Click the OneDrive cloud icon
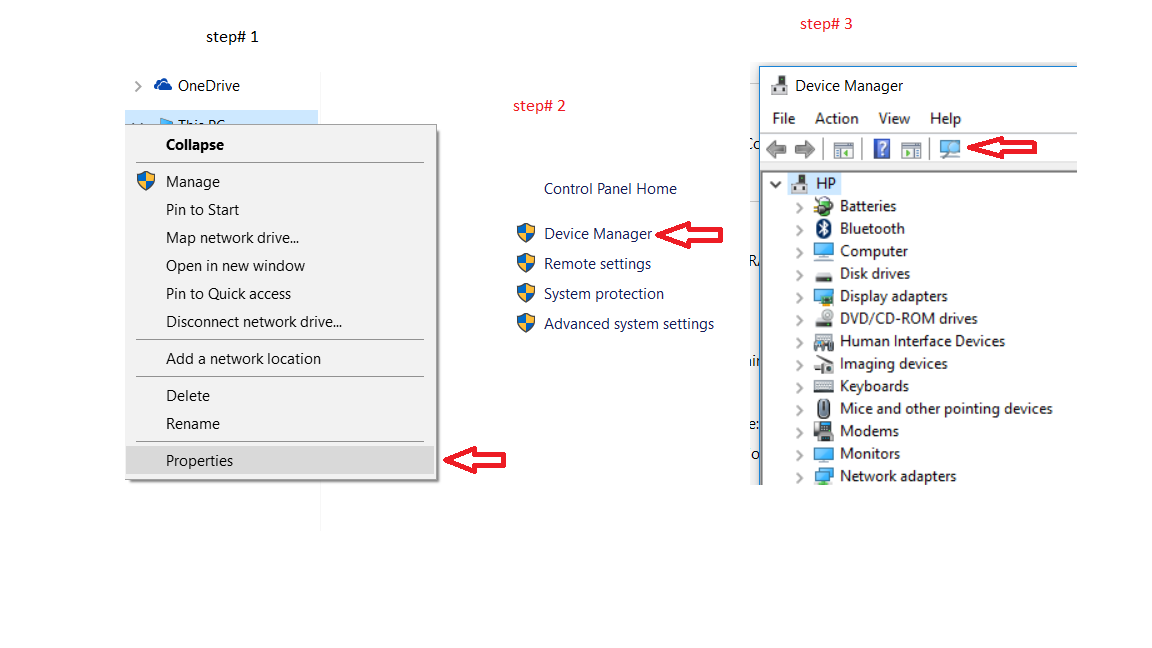The height and width of the screenshot is (648, 1152). pyautogui.click(x=162, y=85)
